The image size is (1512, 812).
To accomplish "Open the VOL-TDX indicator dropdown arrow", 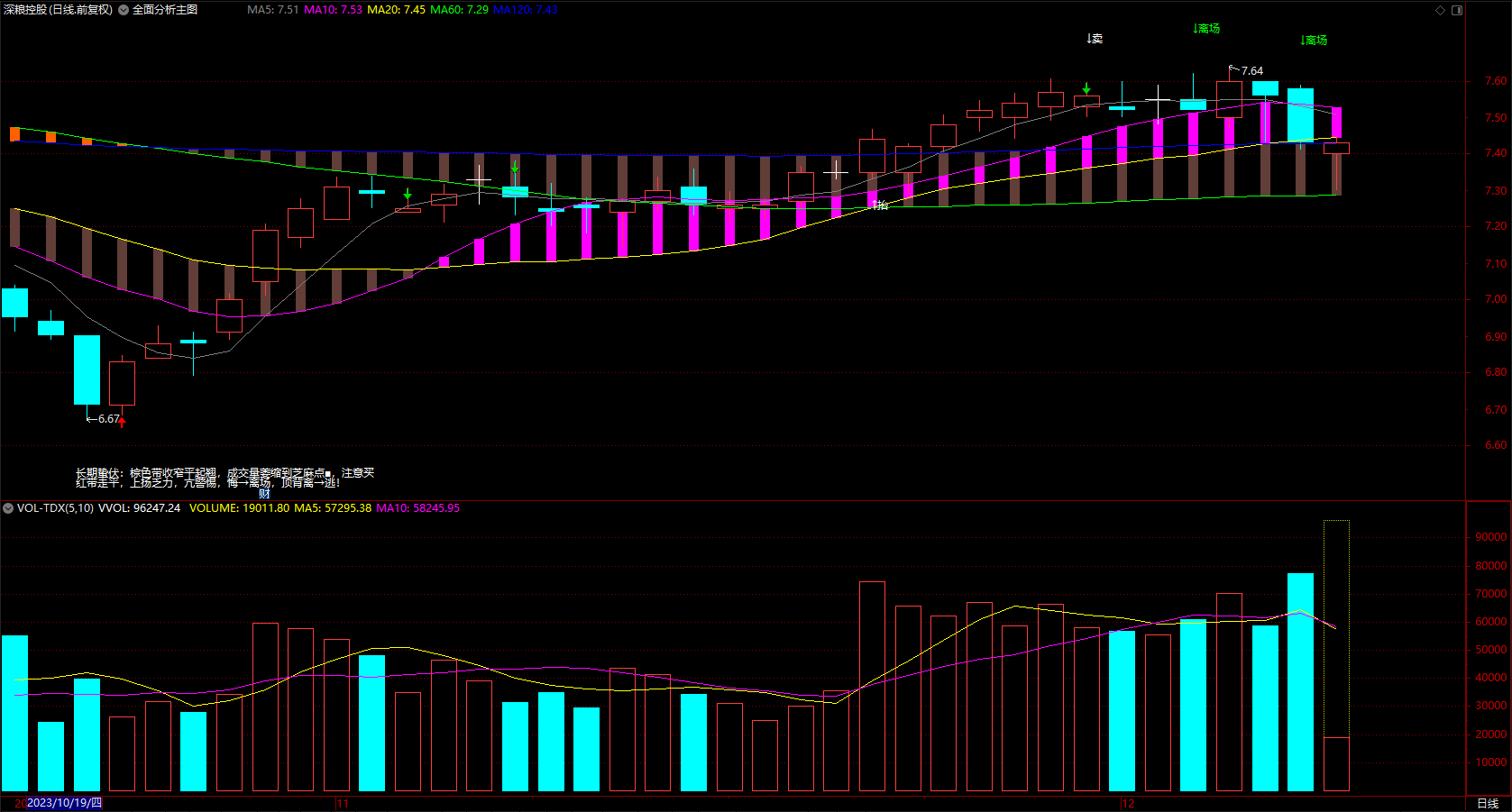I will coord(8,508).
